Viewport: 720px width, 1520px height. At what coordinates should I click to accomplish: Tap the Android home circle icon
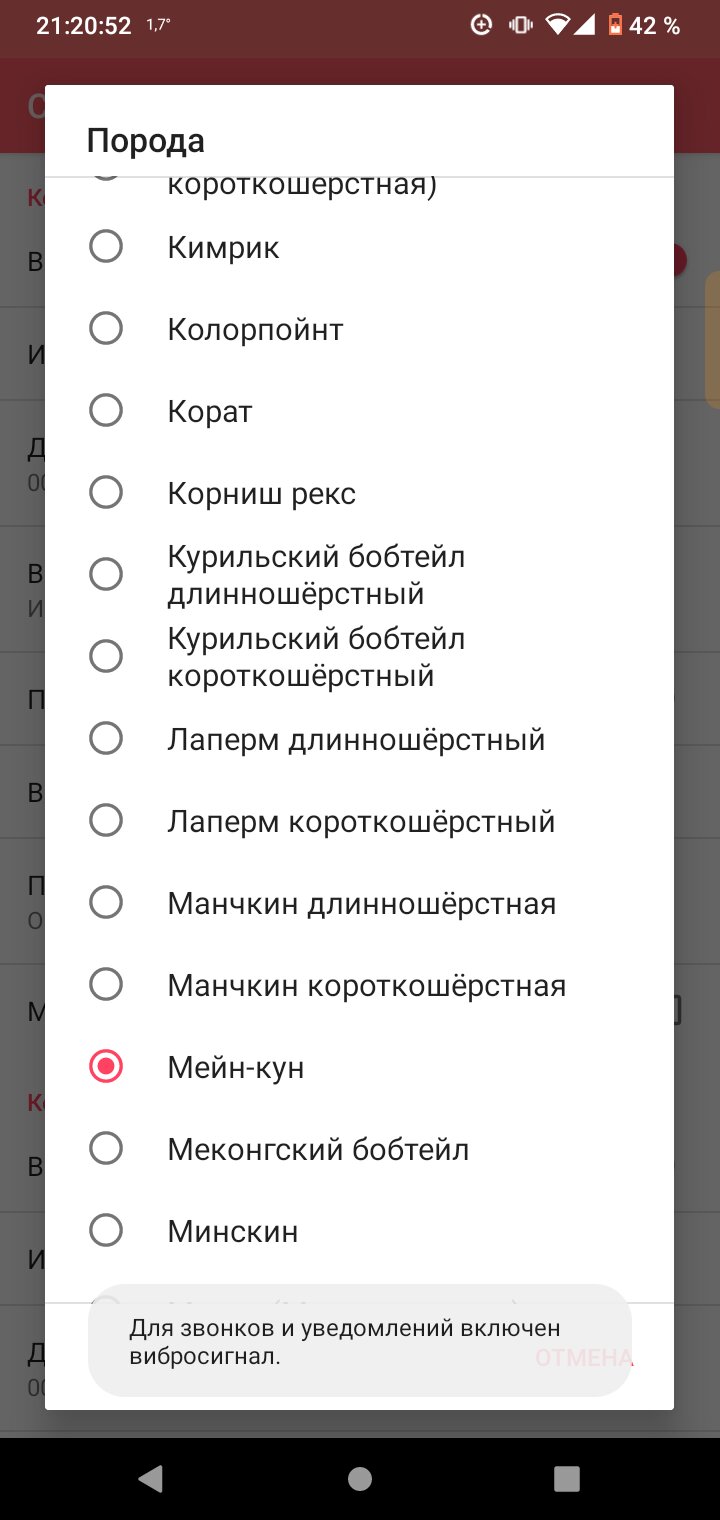tap(360, 1478)
